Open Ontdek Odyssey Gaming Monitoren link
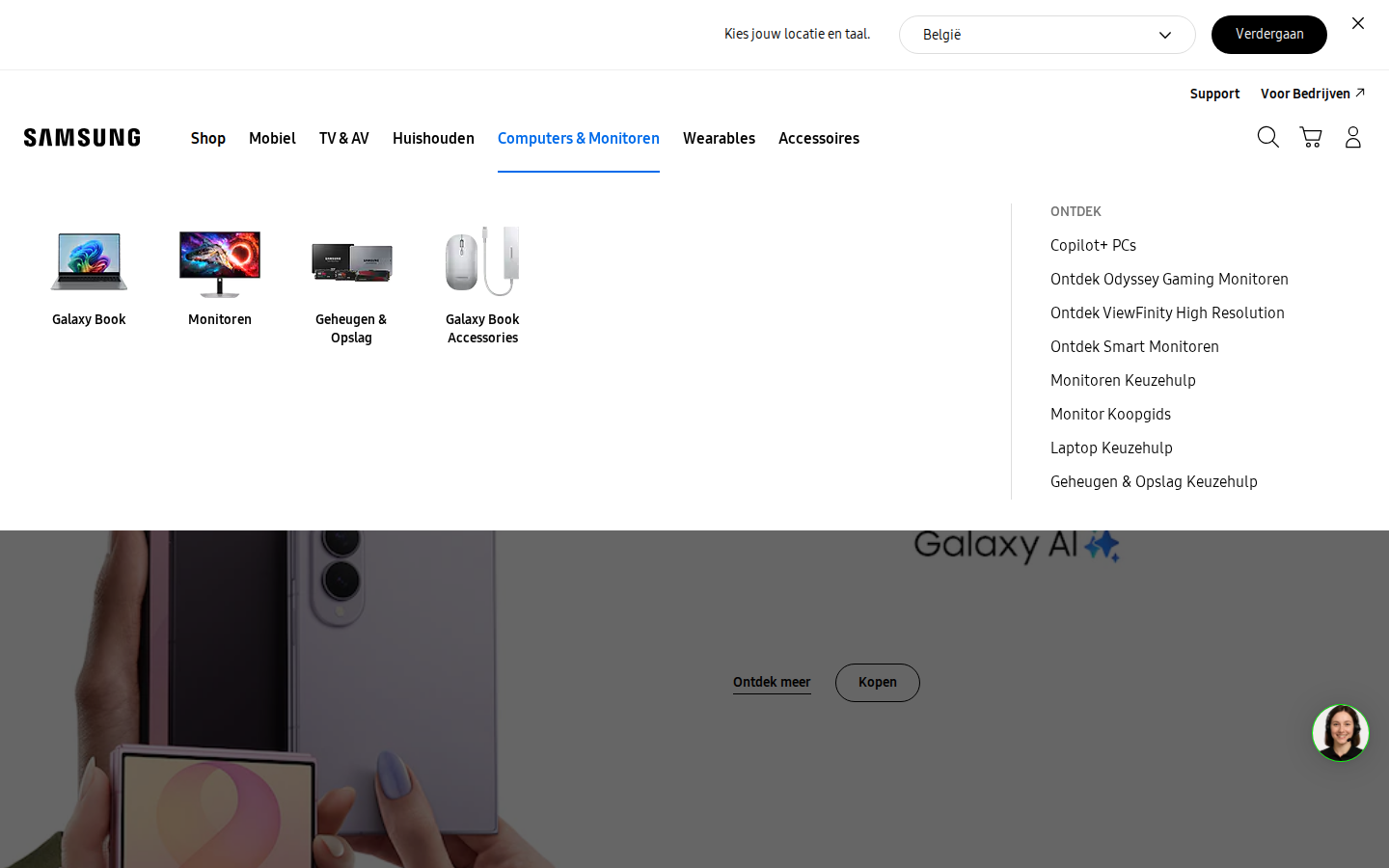 click(x=1169, y=279)
